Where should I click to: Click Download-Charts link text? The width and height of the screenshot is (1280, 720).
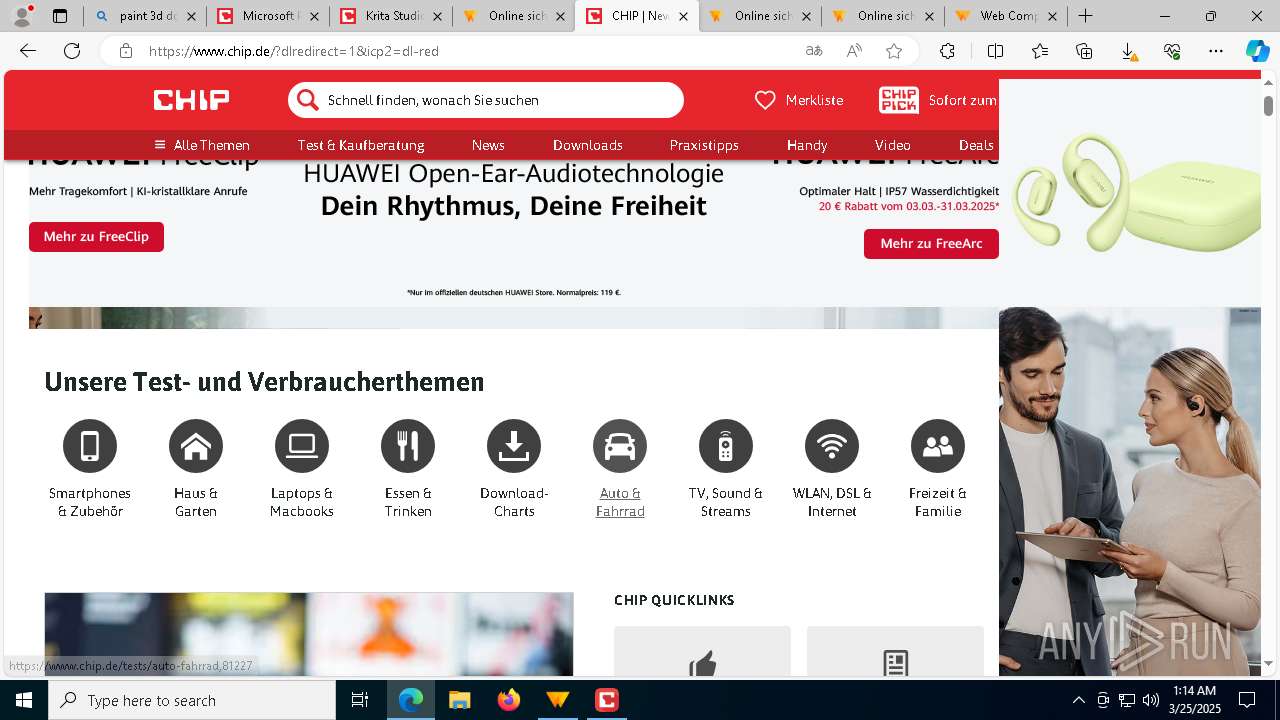[514, 502]
